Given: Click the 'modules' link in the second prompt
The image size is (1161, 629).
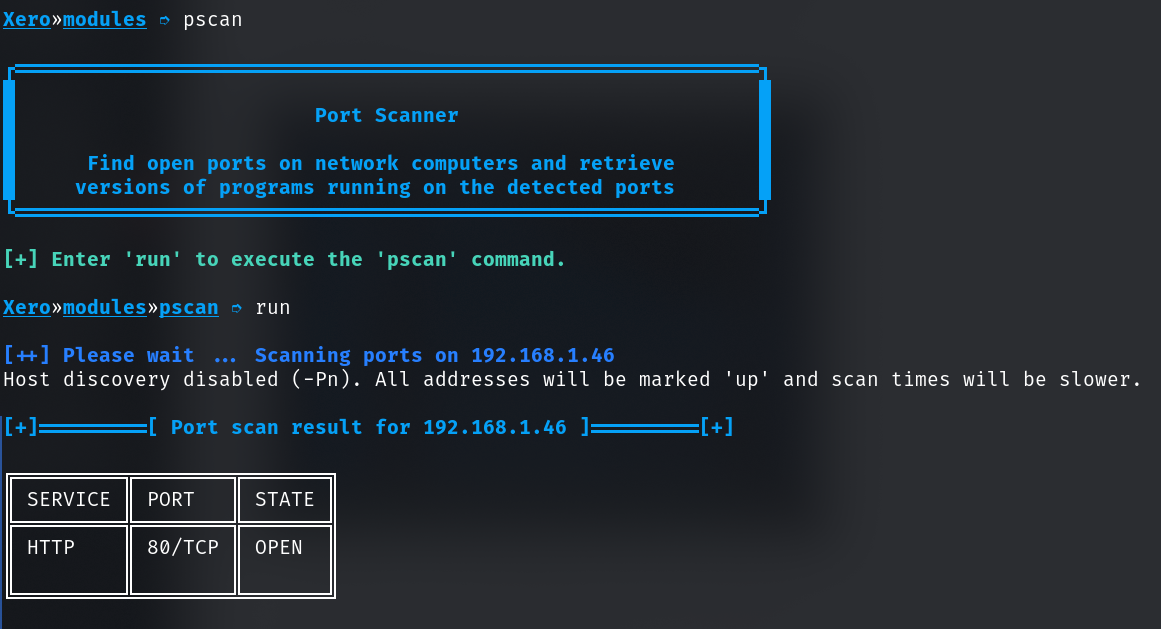Looking at the screenshot, I should coord(105,308).
